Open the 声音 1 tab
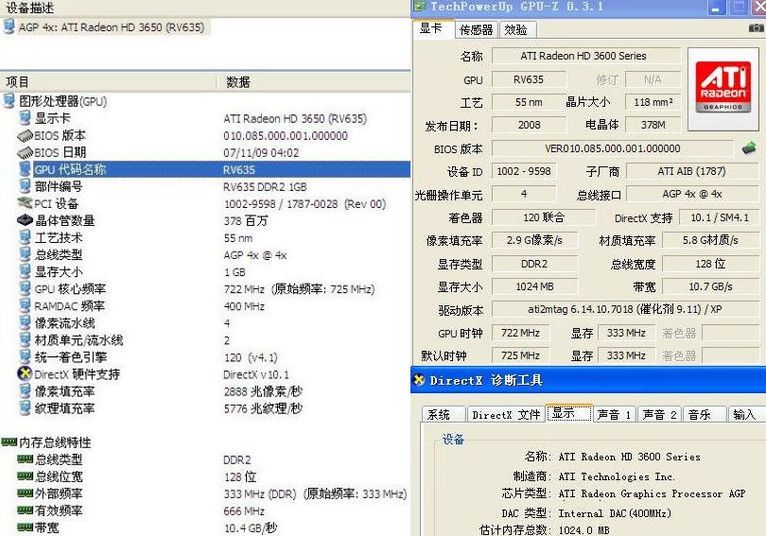766x536 pixels. pos(615,414)
